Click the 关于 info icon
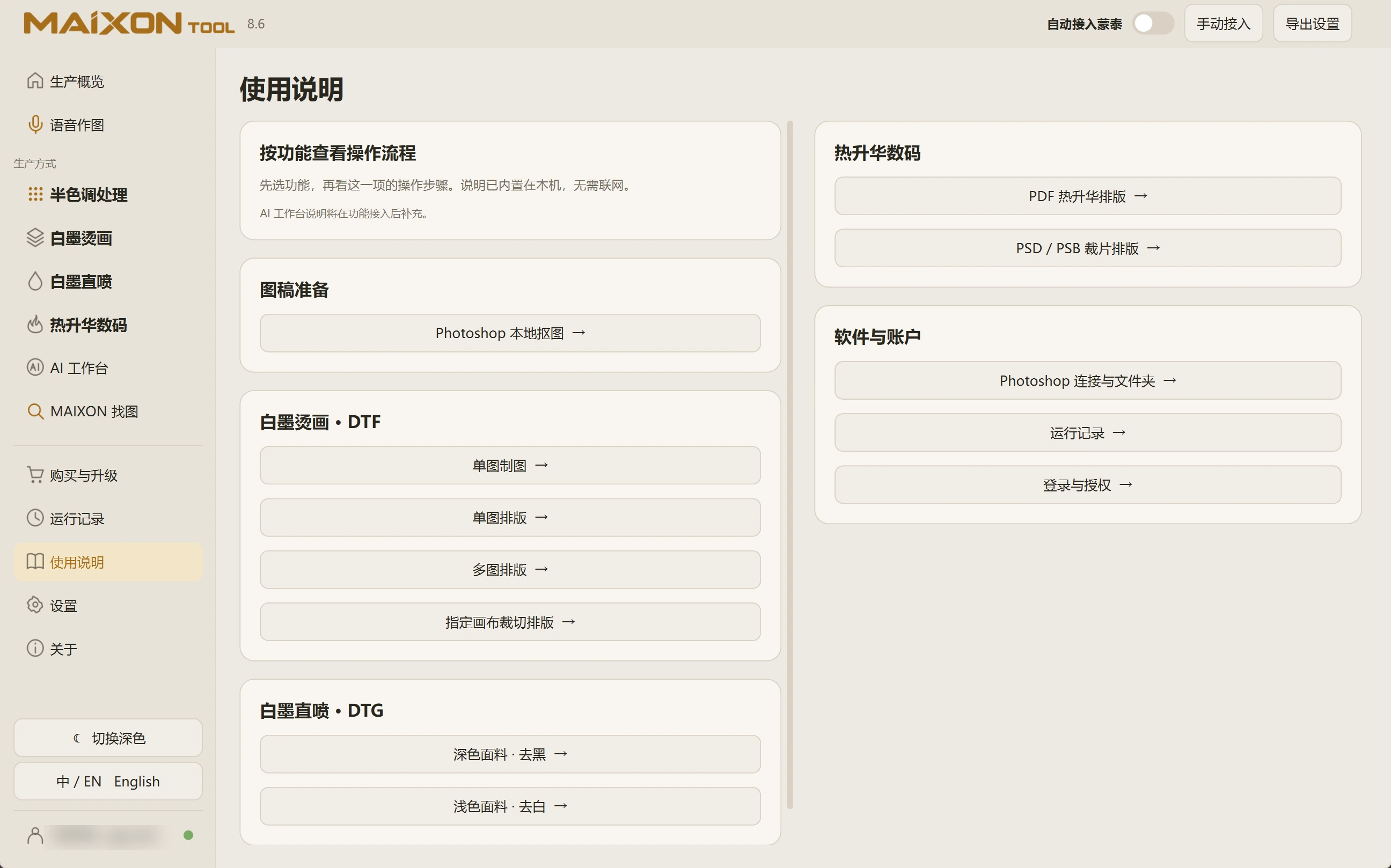 (x=35, y=649)
